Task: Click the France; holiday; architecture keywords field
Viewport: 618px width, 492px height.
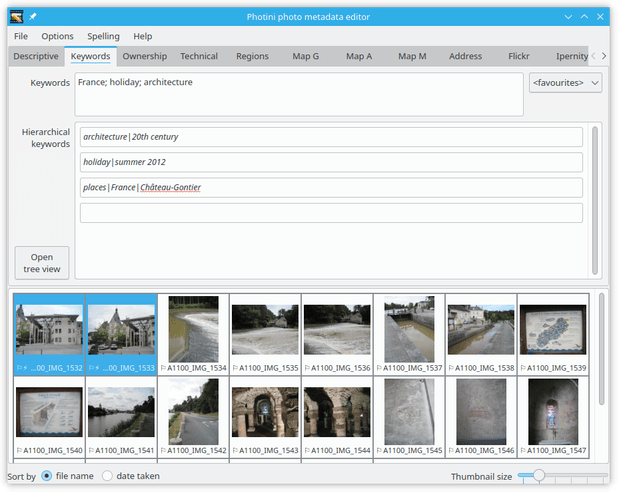Action: pos(299,94)
